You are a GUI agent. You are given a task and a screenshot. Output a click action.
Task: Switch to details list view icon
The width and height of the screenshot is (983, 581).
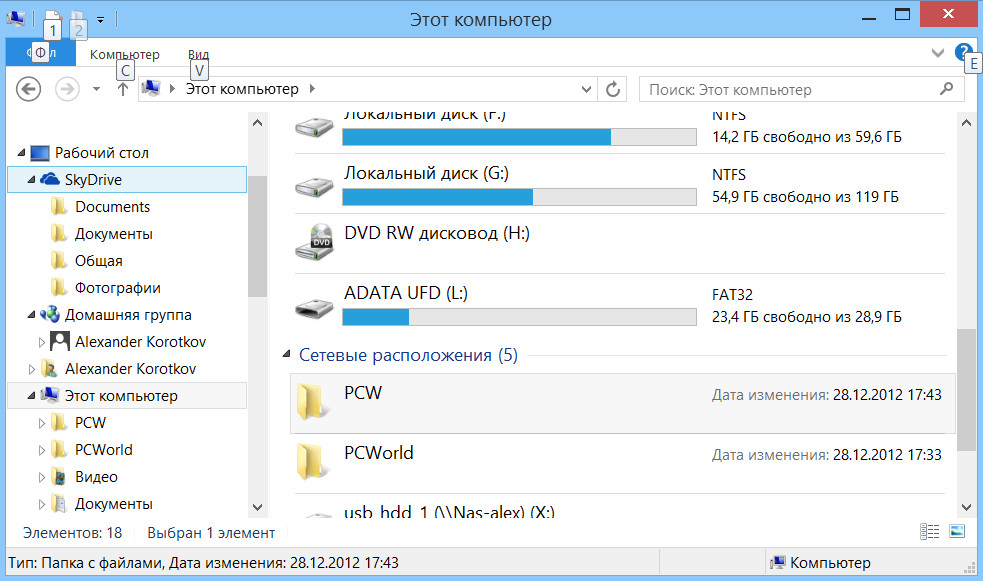929,532
